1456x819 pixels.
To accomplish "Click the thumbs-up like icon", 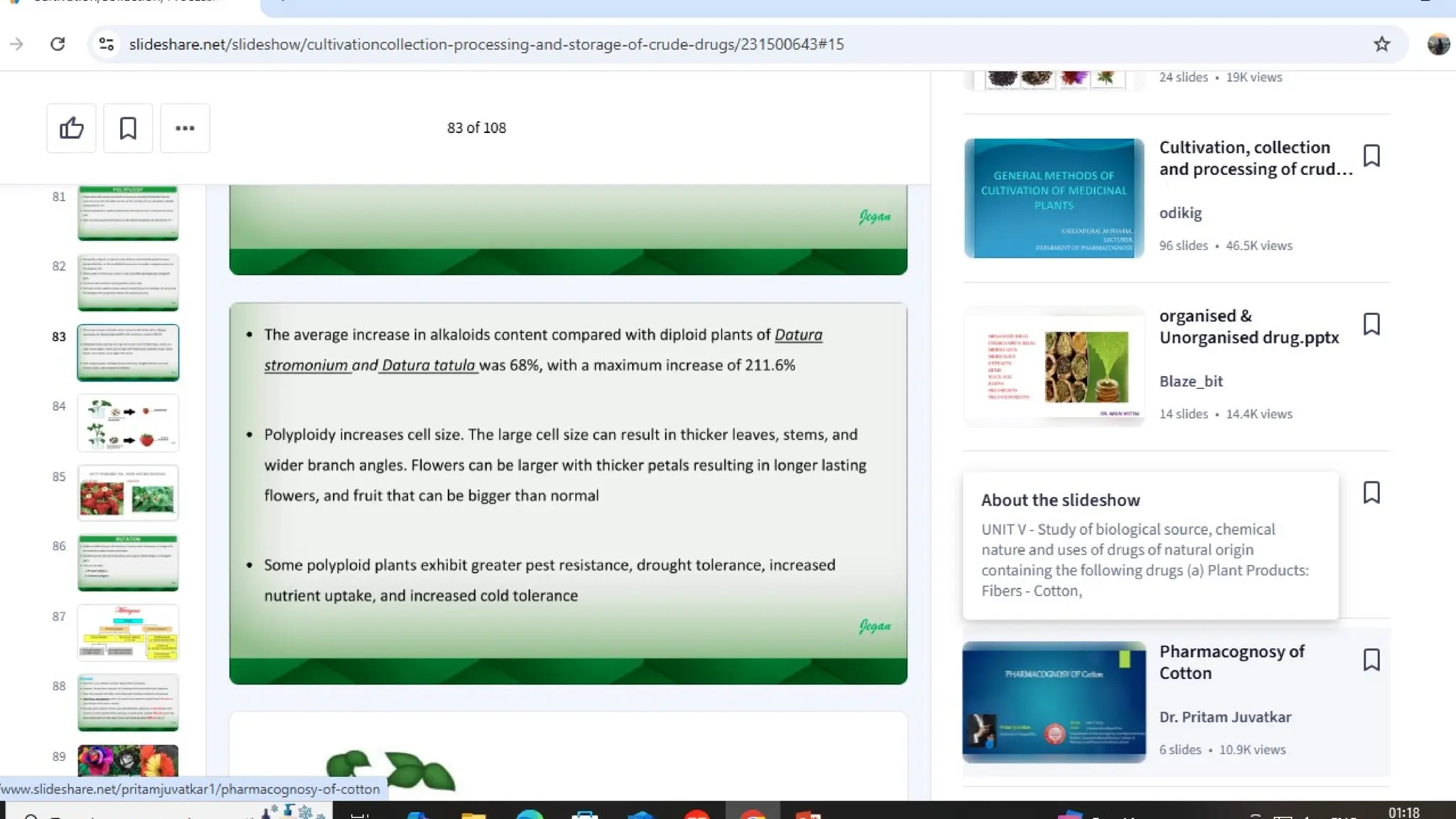I will coord(71,128).
